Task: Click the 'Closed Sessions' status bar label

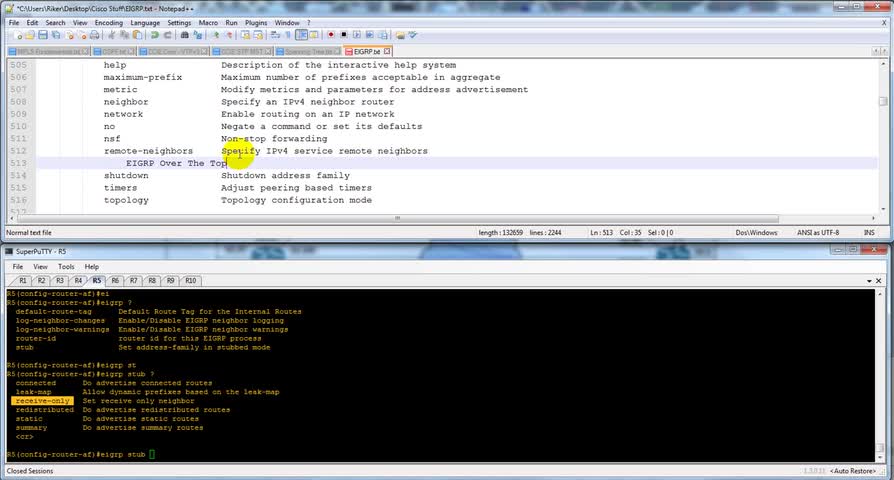Action: point(30,471)
